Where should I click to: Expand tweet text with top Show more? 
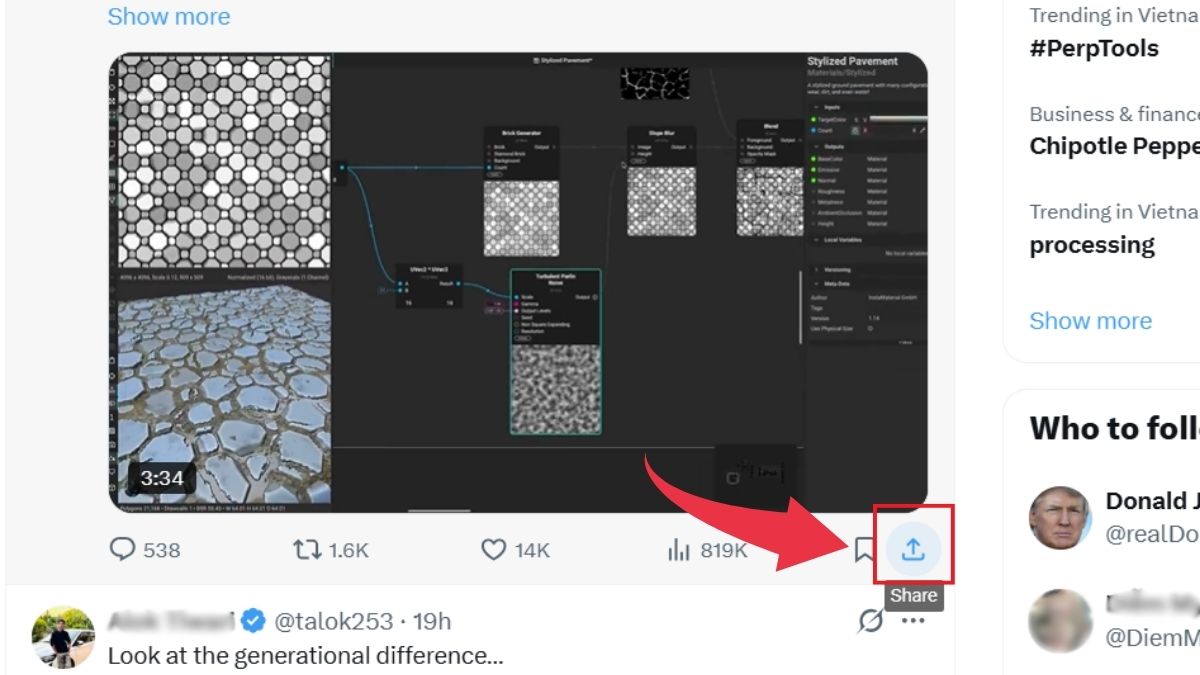point(168,17)
